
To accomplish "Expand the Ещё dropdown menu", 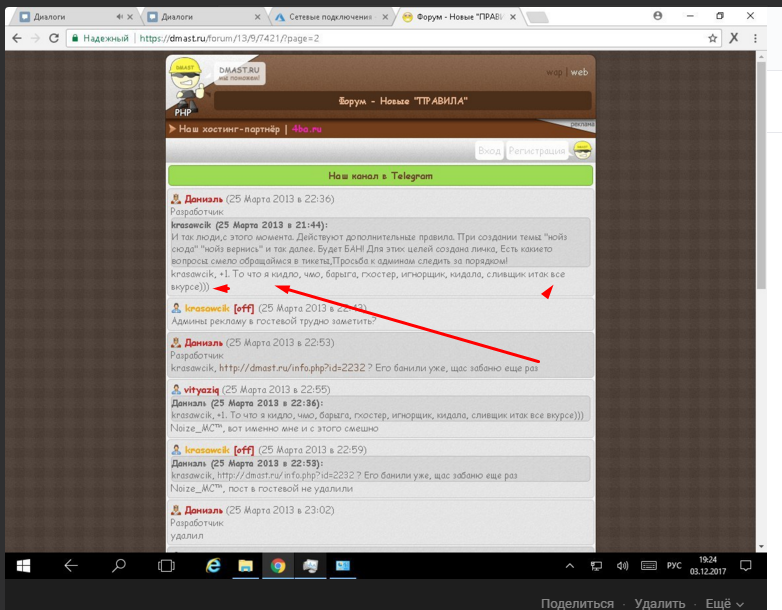I will click(x=724, y=603).
